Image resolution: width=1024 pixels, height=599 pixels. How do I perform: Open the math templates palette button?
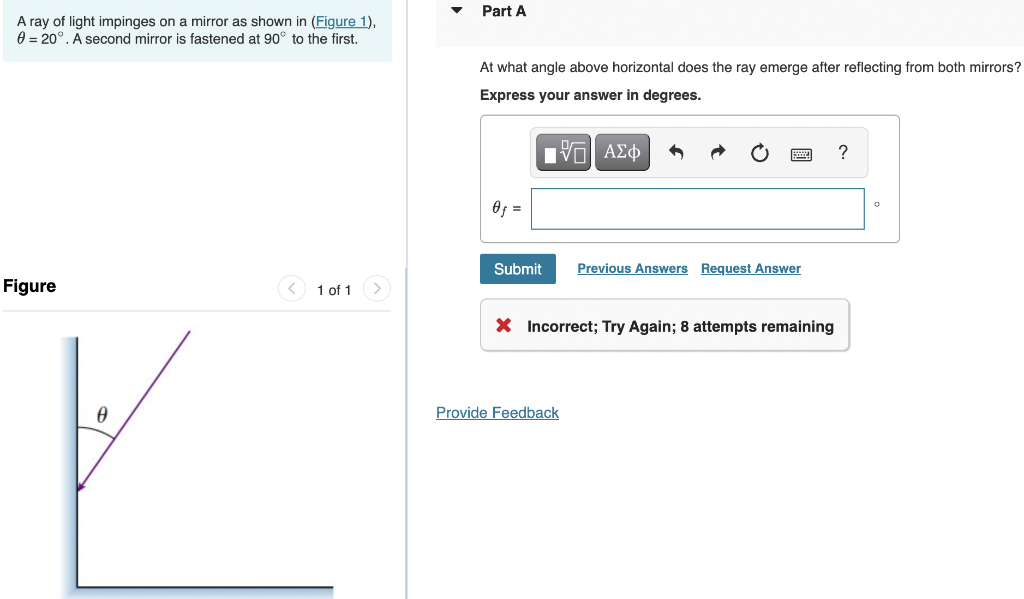[x=564, y=152]
